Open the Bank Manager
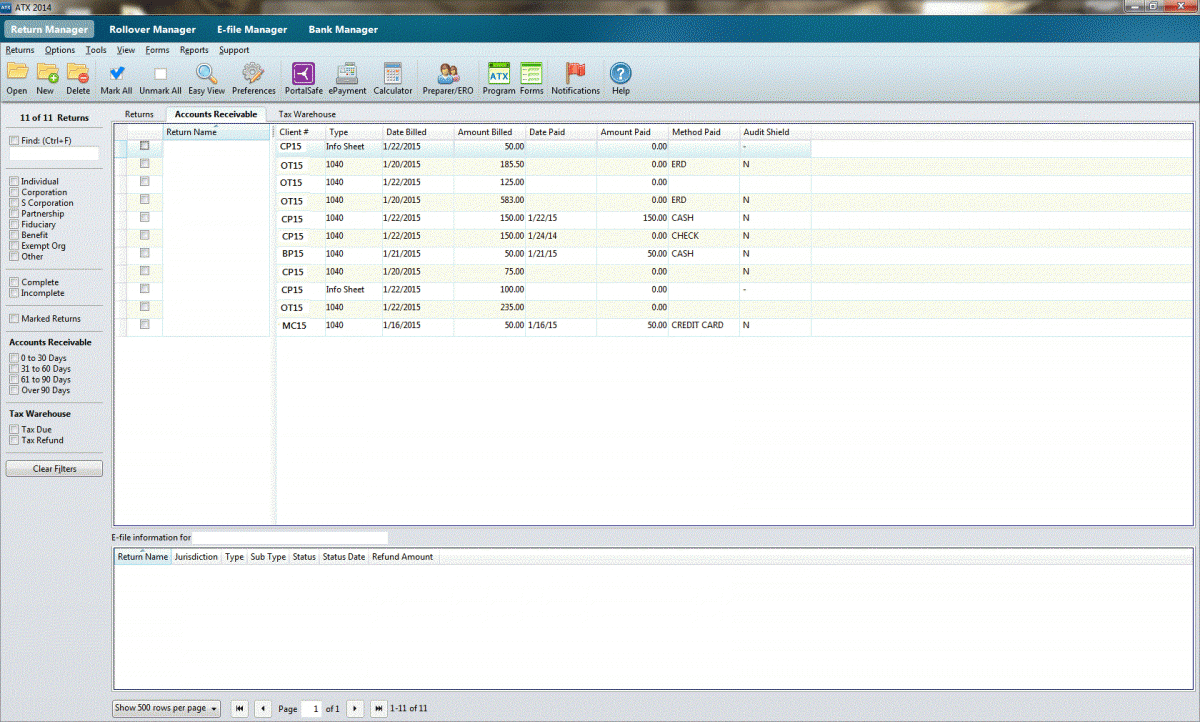The image size is (1200, 722). [x=343, y=29]
